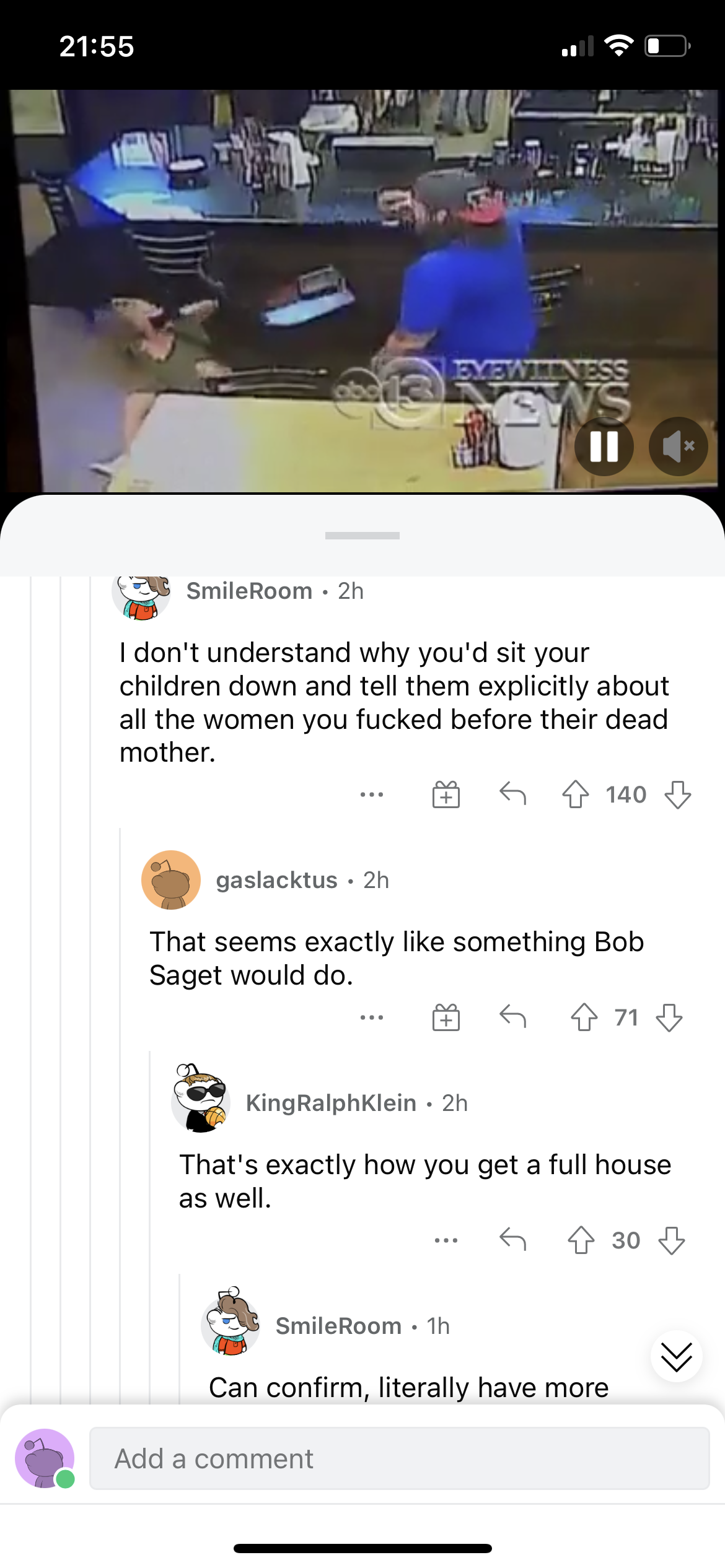The width and height of the screenshot is (725, 1568).
Task: Unmute the video sound
Action: (678, 446)
